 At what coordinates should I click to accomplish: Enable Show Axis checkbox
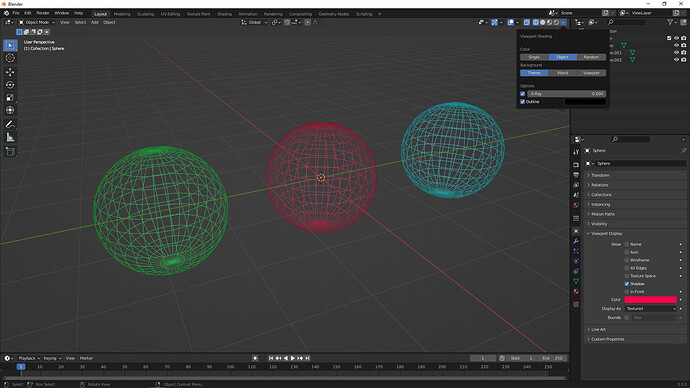(x=627, y=252)
